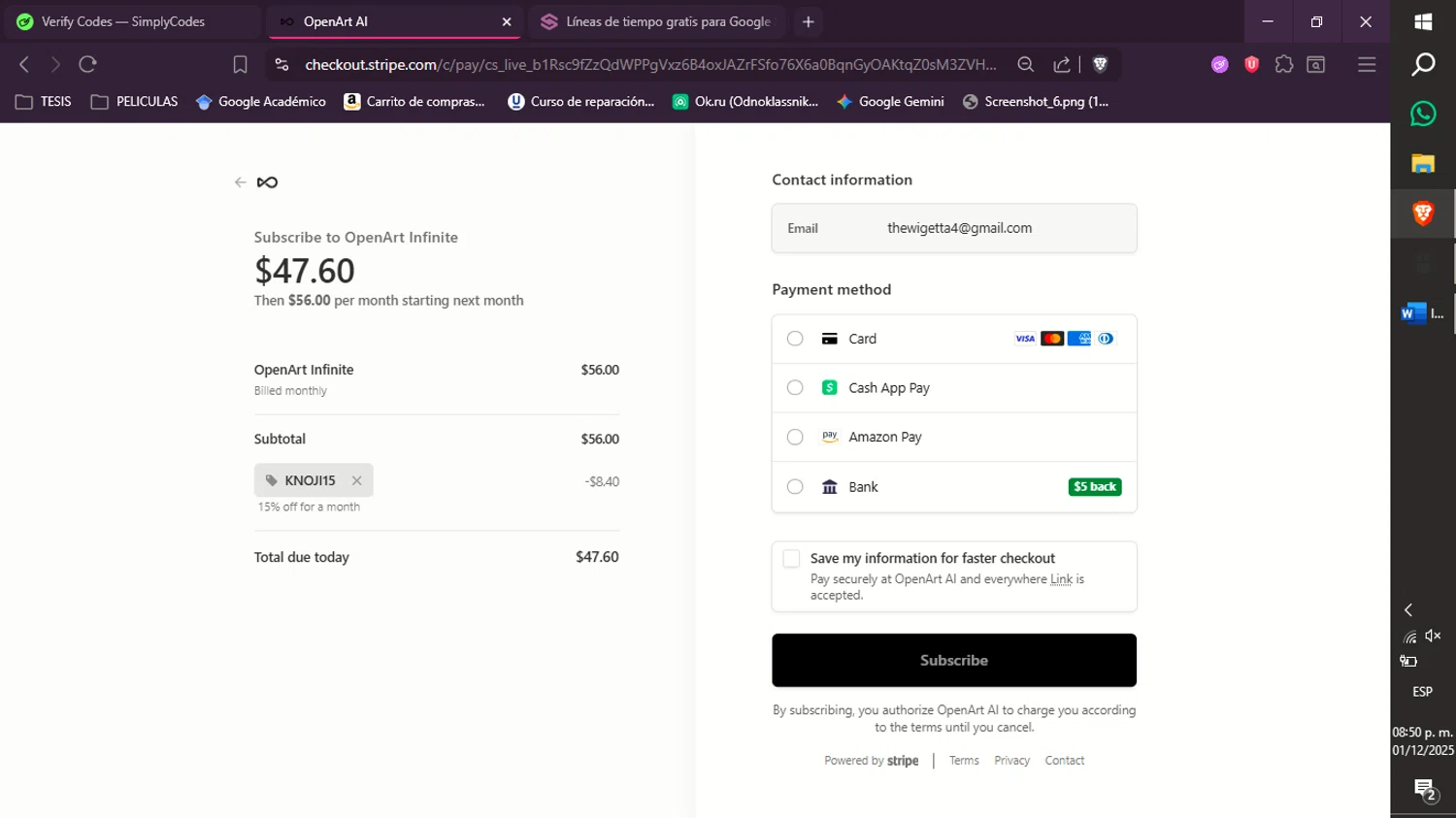Go back from checkout via arrow
The image size is (1456, 818).
(x=240, y=182)
